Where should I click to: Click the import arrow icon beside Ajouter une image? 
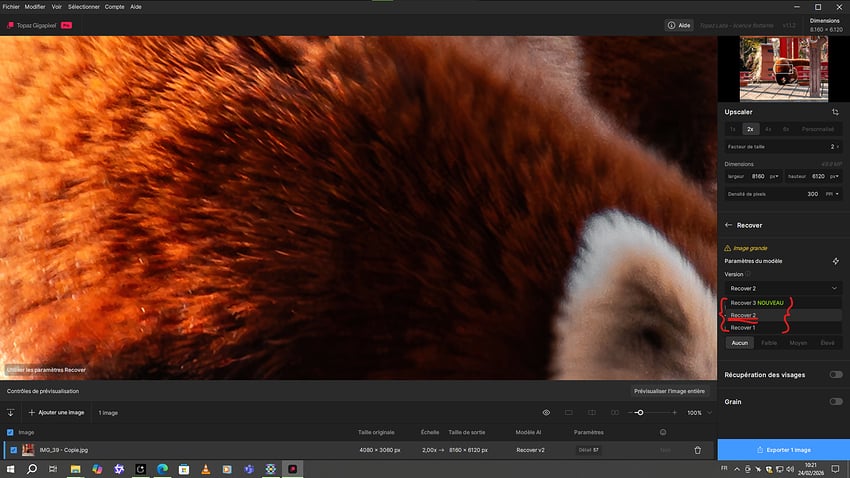pos(11,412)
